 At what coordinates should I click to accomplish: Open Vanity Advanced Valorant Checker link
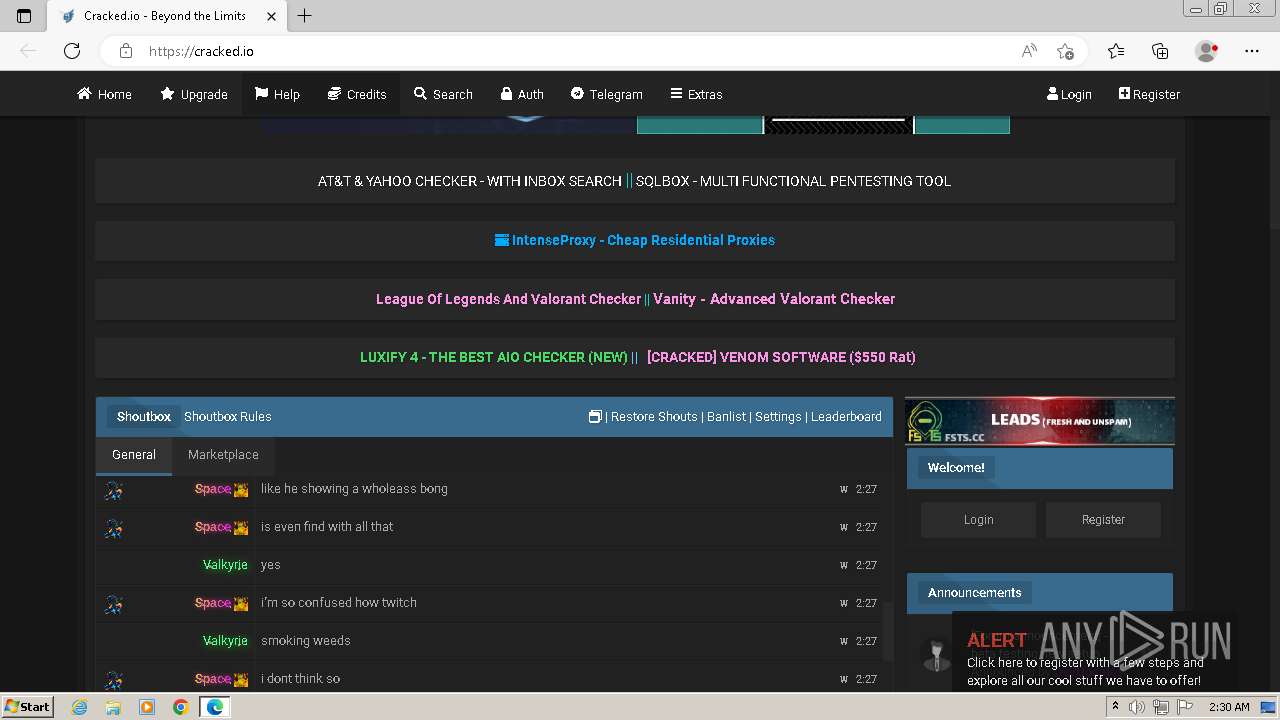tap(774, 299)
